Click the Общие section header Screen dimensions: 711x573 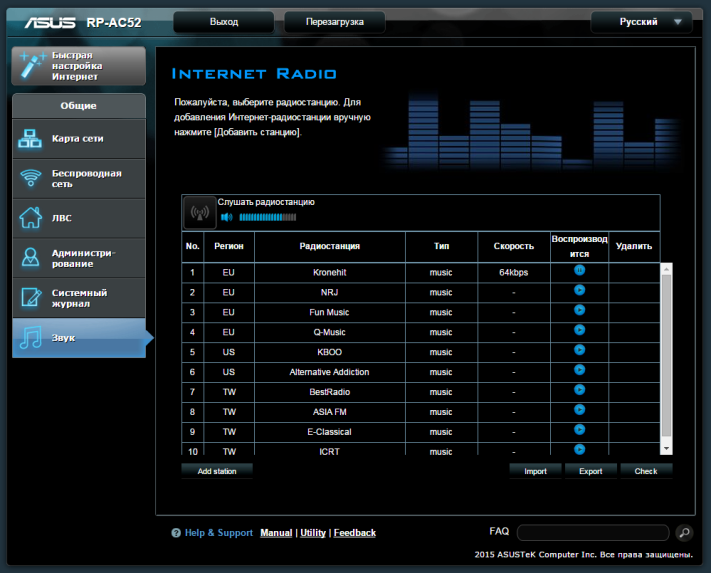79,106
